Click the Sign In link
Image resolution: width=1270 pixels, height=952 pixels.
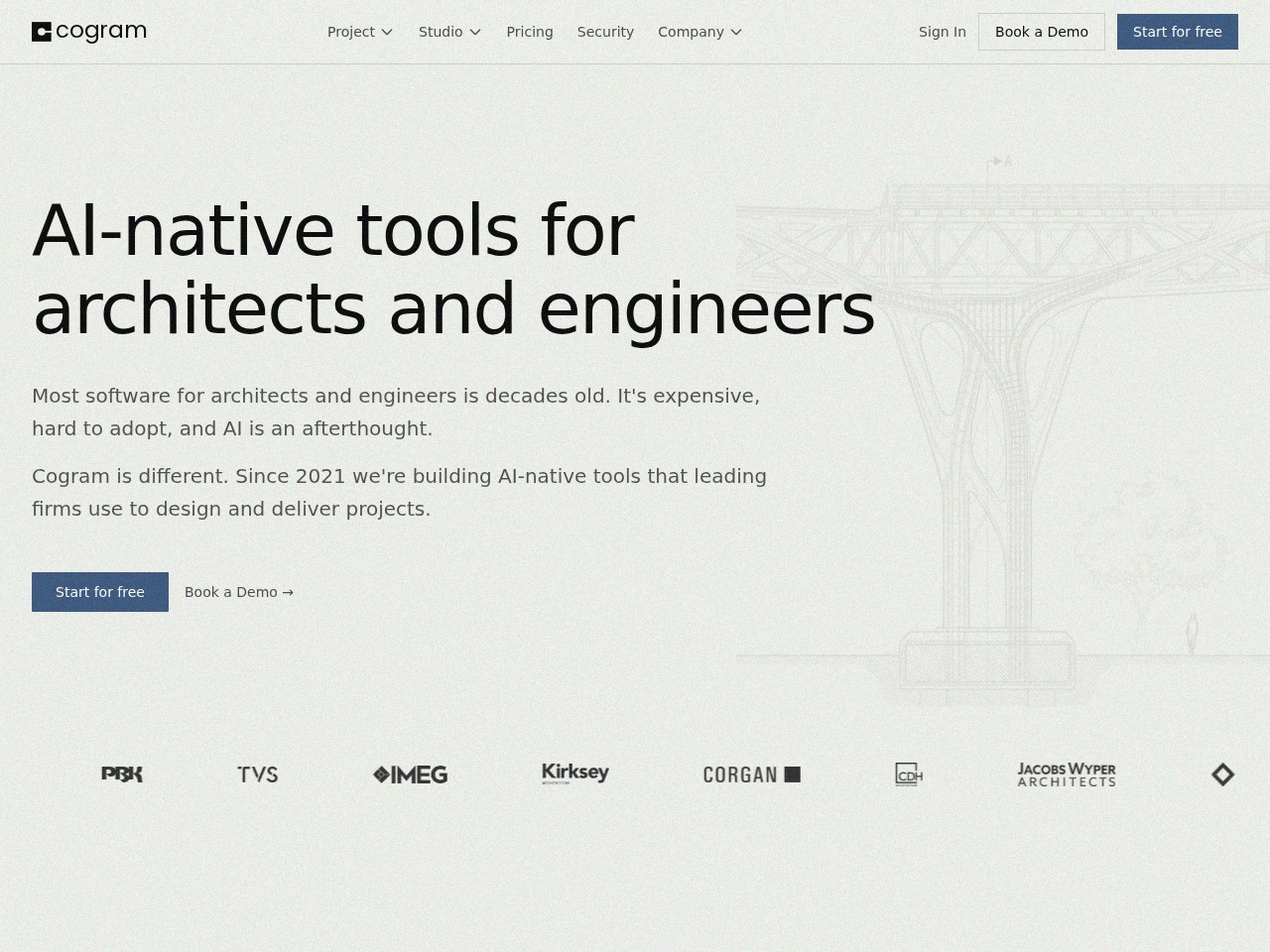pos(942,32)
